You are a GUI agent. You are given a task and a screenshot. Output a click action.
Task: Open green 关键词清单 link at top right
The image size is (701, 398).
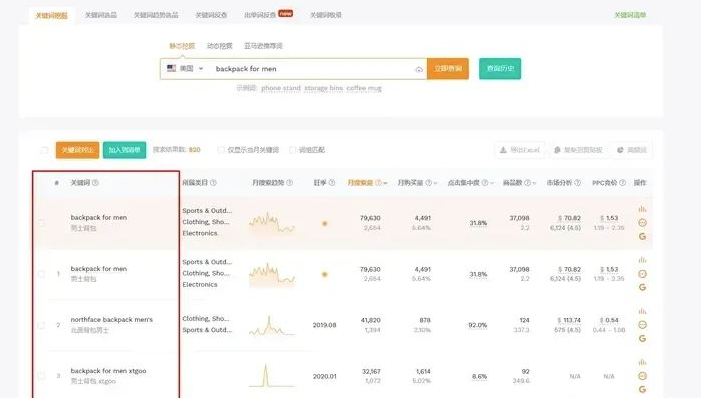click(630, 15)
